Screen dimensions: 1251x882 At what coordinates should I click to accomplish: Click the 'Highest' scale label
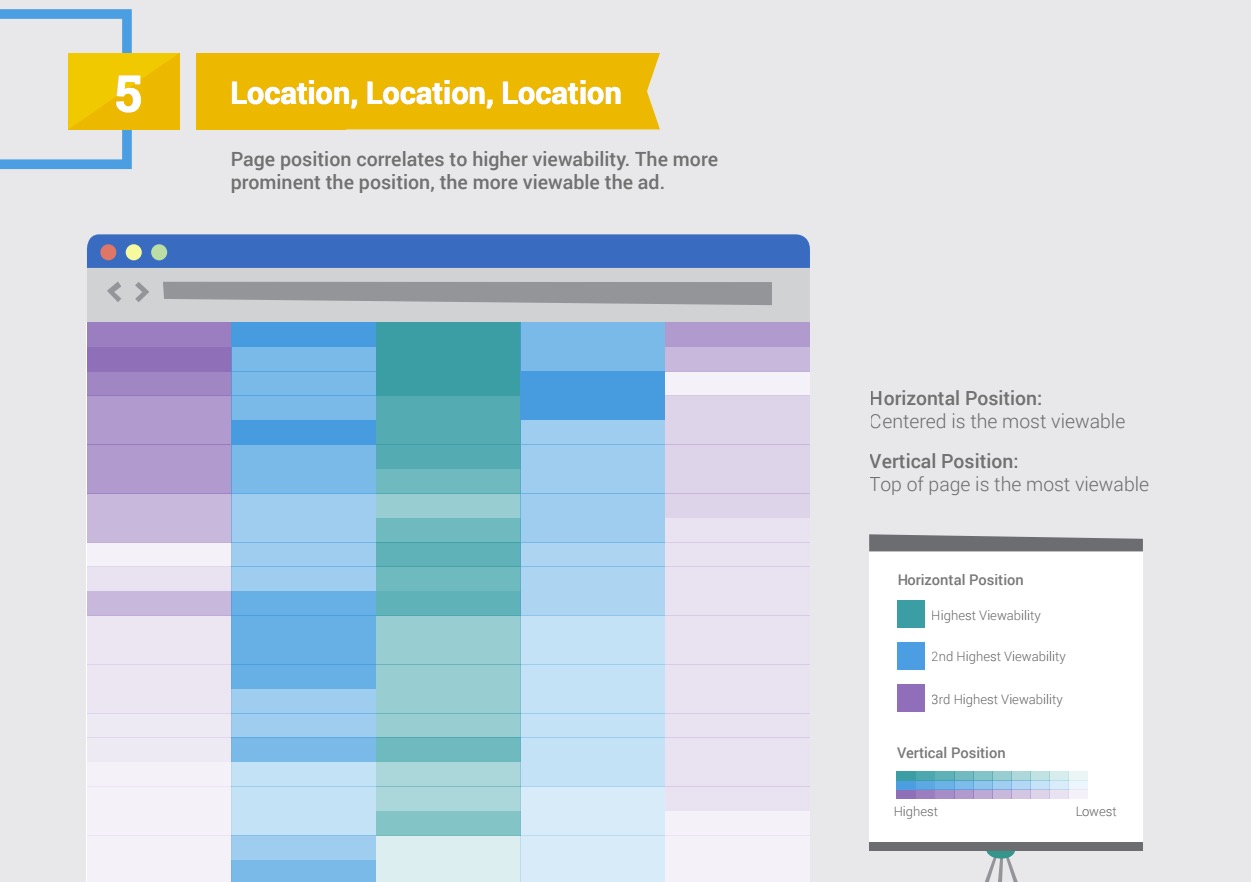point(916,812)
